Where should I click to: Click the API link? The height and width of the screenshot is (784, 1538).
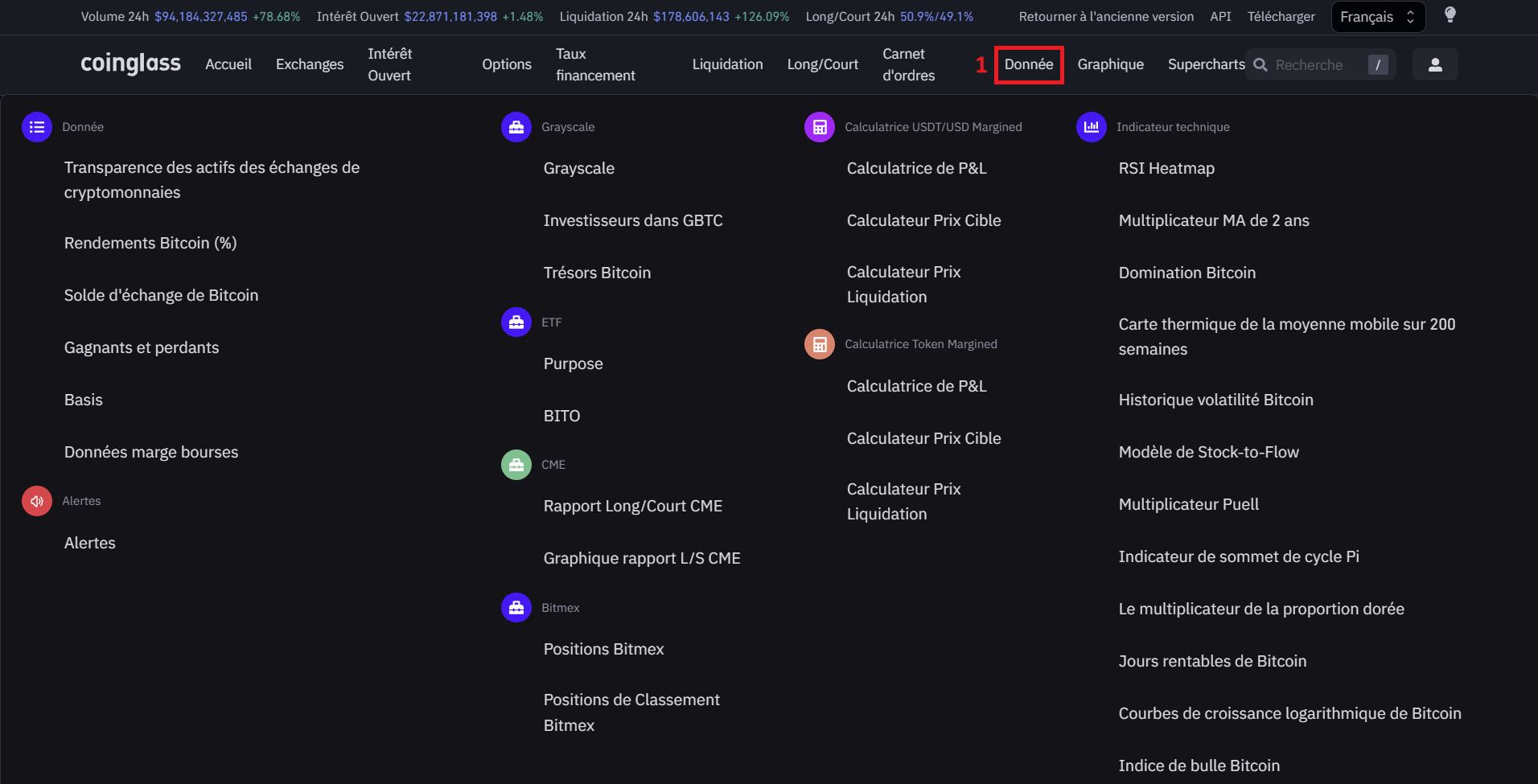tap(1220, 16)
